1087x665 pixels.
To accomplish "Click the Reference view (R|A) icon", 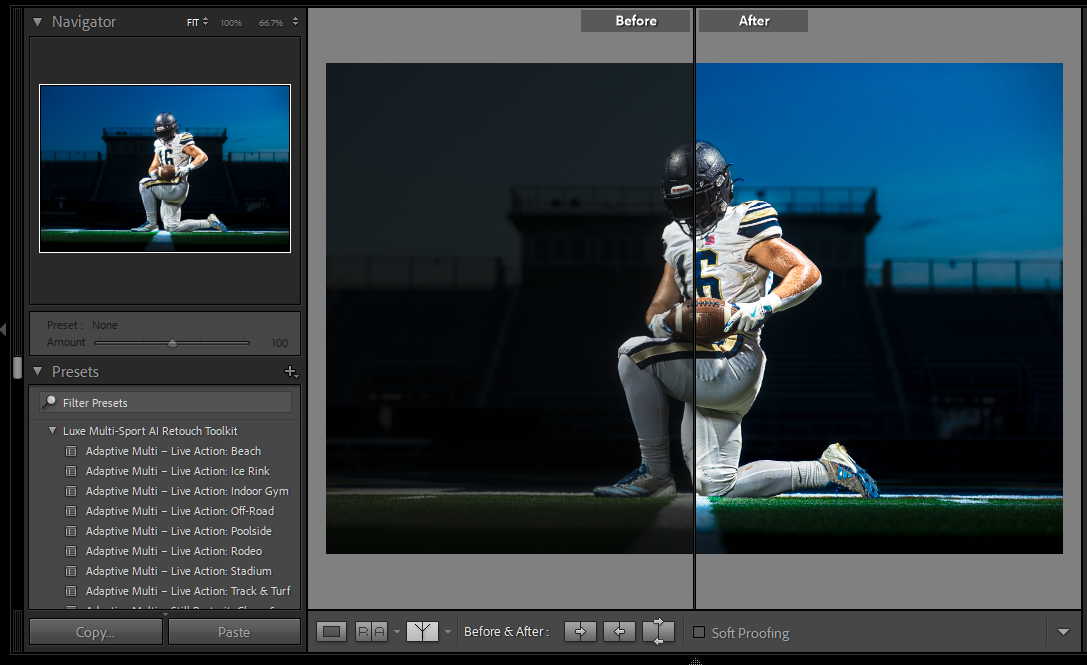I will coord(370,632).
